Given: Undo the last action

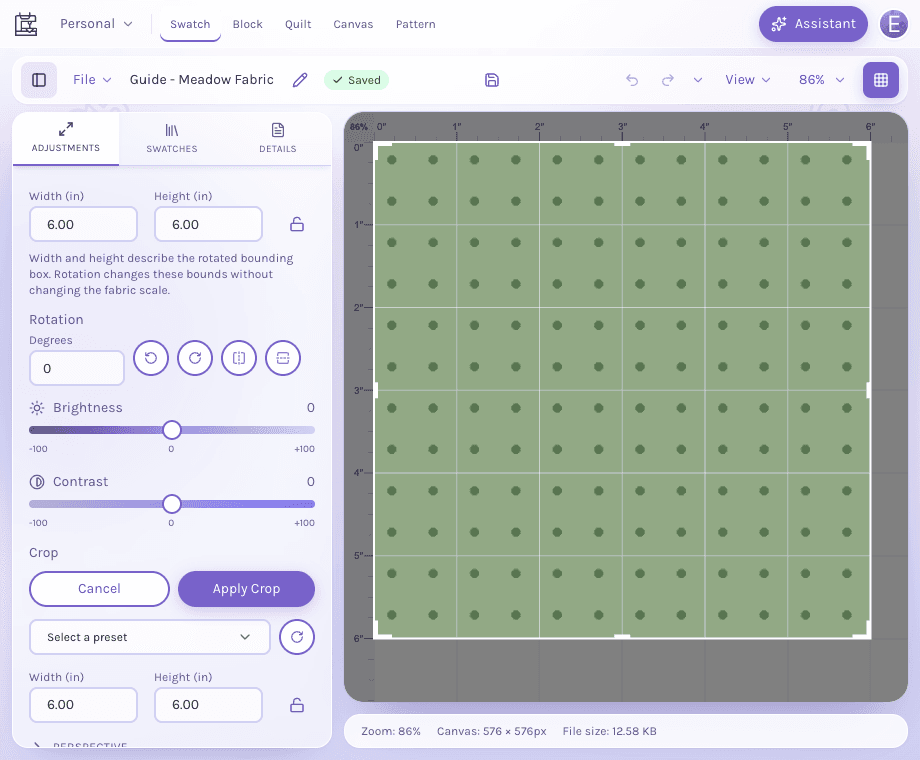Looking at the screenshot, I should click(x=632, y=80).
